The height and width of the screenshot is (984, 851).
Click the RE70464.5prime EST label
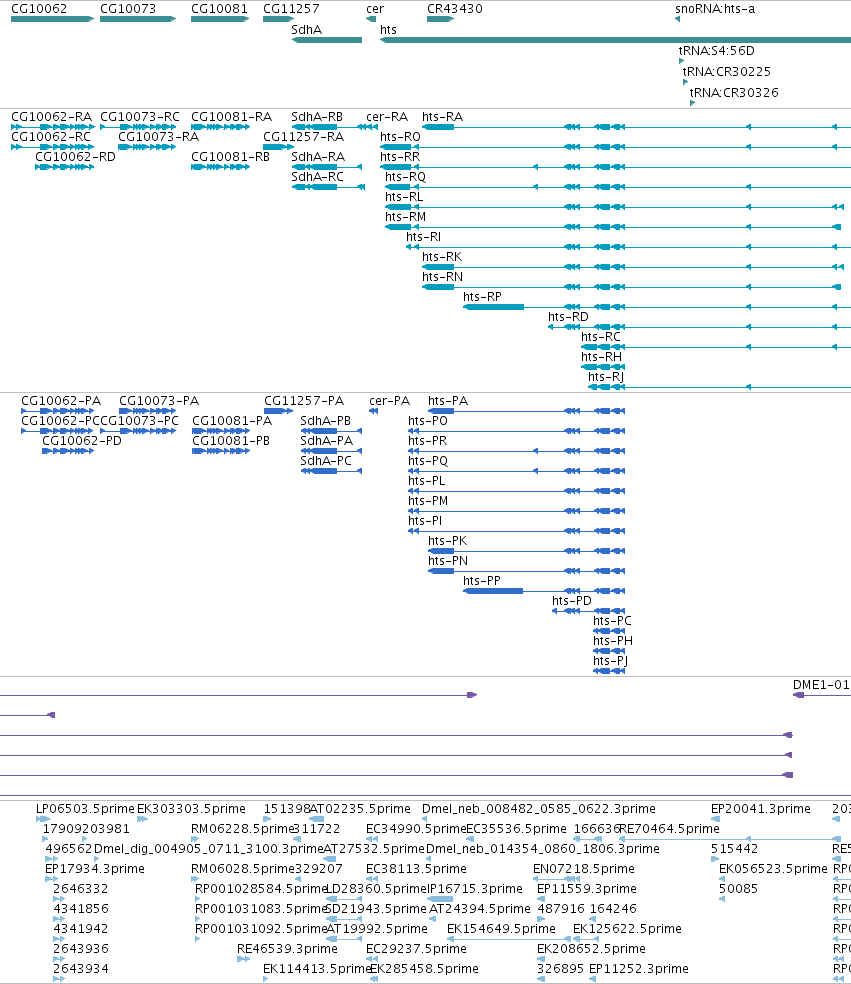point(670,829)
